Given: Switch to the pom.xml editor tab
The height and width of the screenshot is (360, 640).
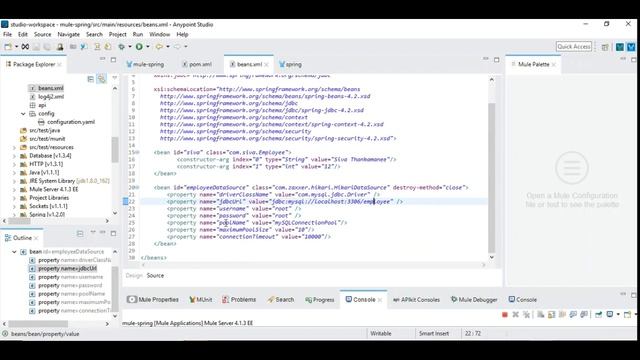Looking at the screenshot, I should (x=197, y=64).
